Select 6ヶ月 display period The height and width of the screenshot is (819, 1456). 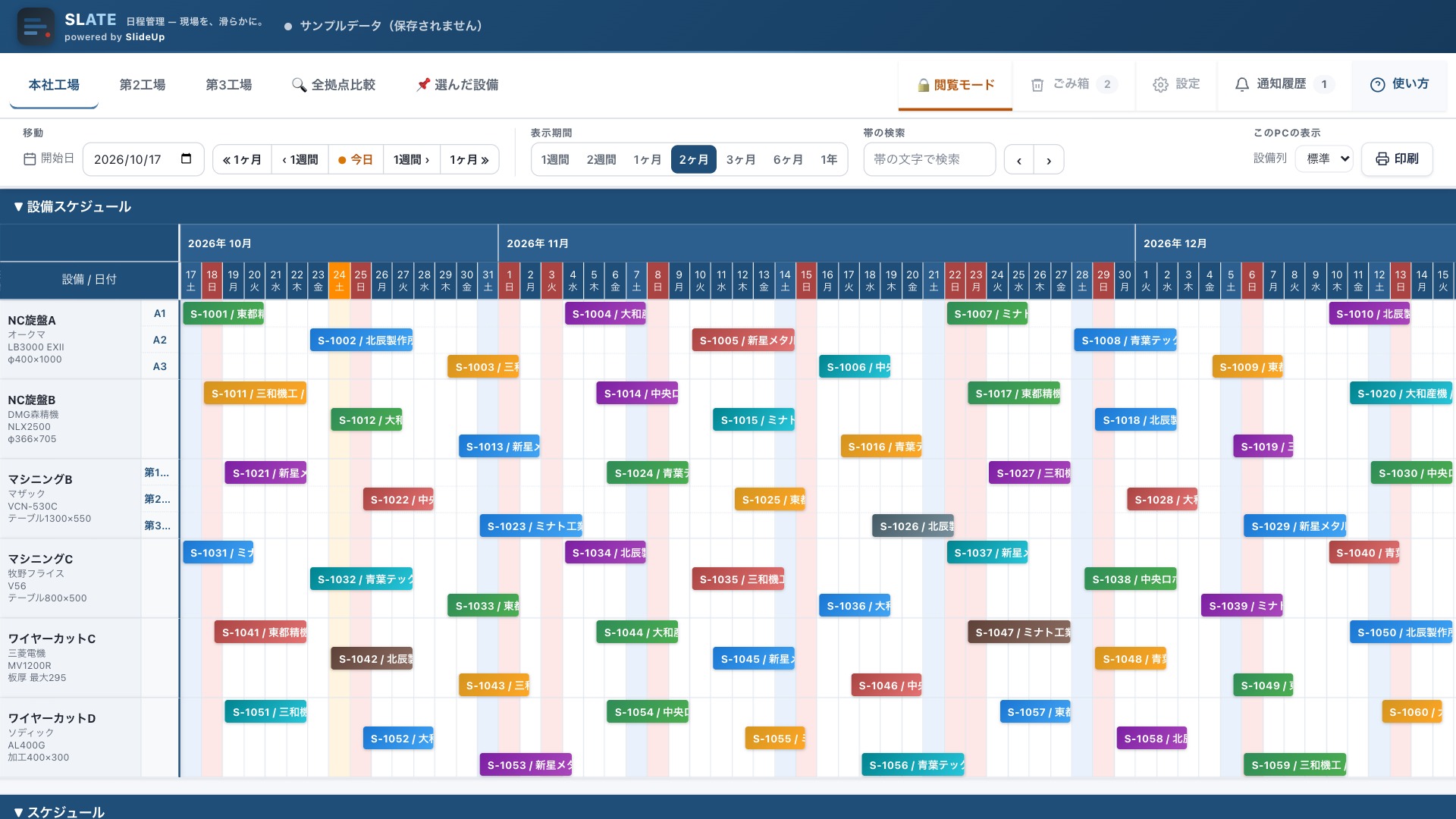coord(788,159)
